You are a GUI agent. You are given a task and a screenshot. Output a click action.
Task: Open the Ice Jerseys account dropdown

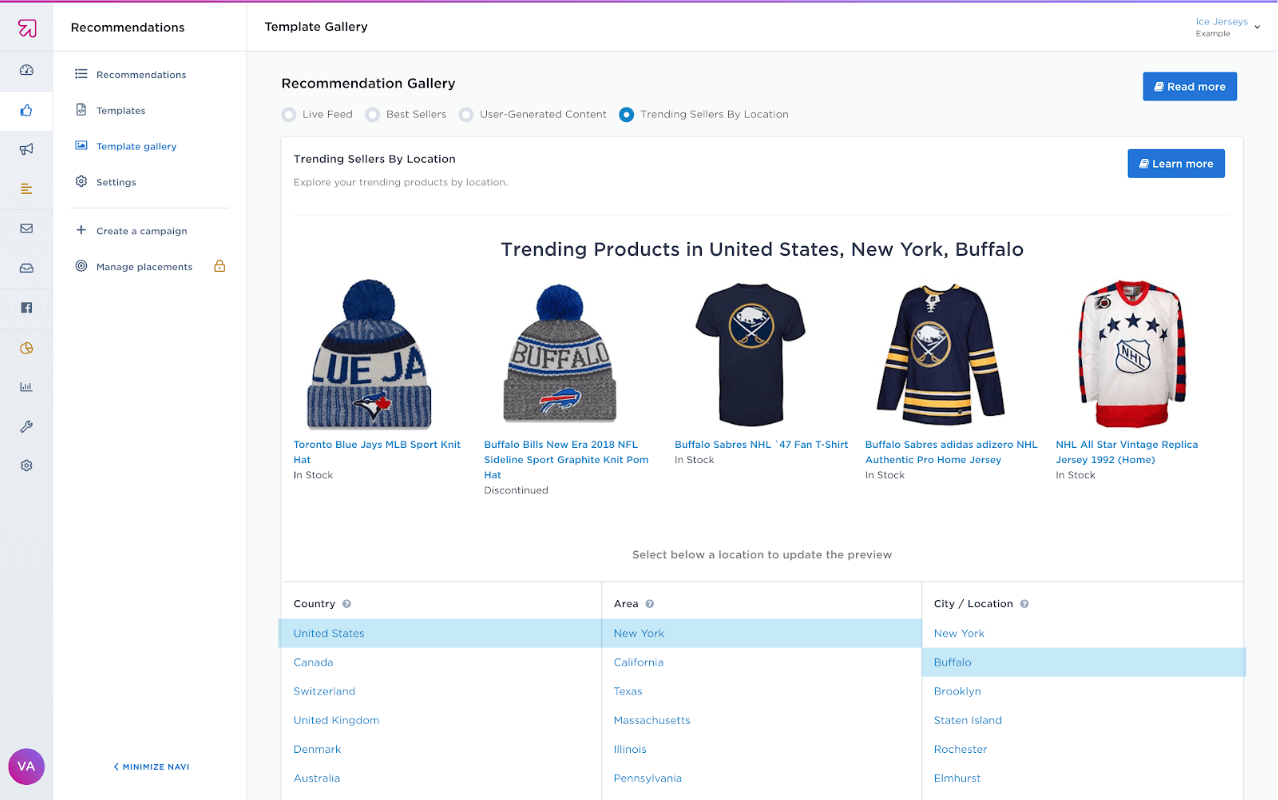pos(1227,27)
